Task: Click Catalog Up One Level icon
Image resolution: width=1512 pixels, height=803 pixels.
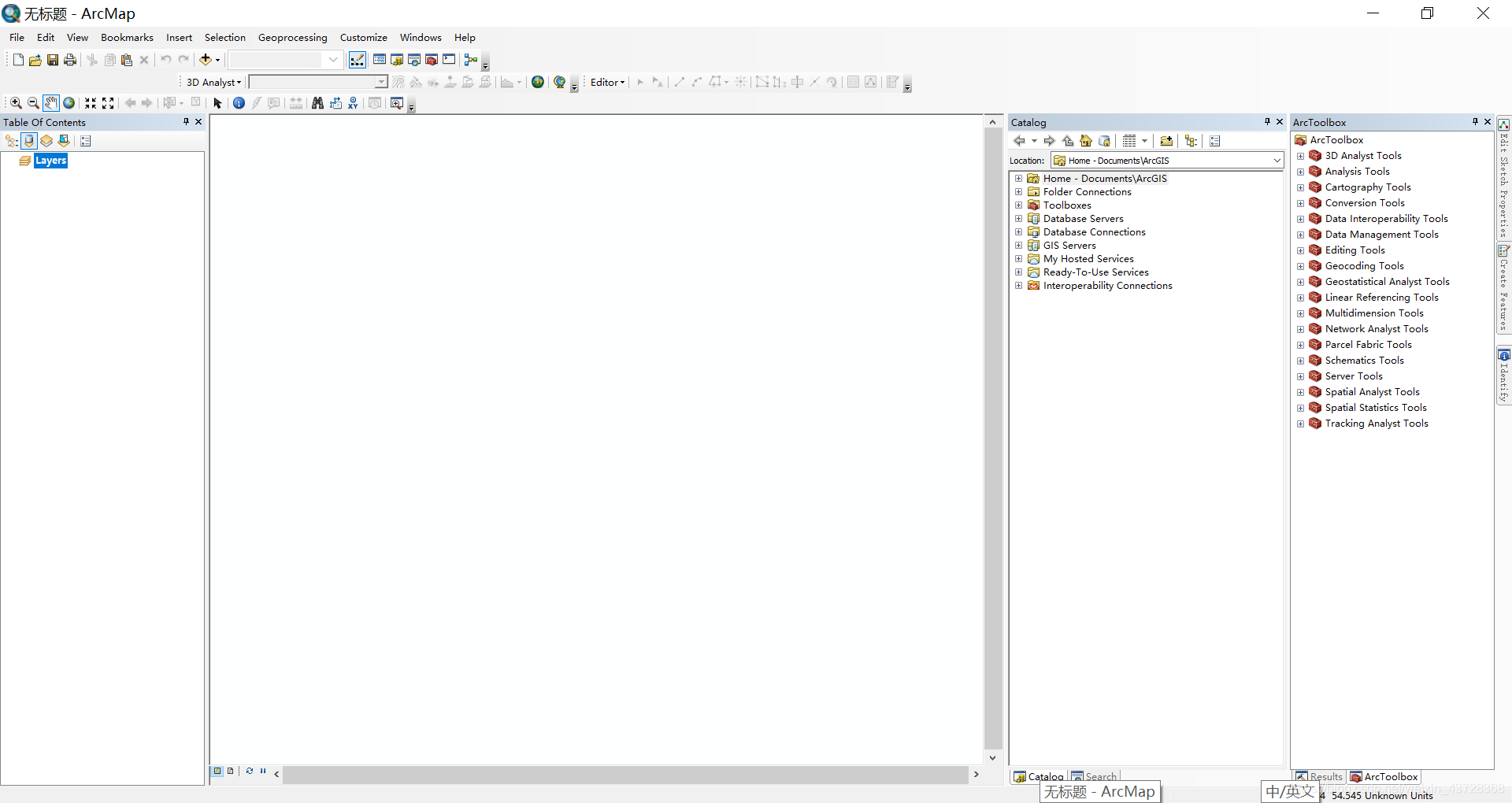Action: 1068,141
